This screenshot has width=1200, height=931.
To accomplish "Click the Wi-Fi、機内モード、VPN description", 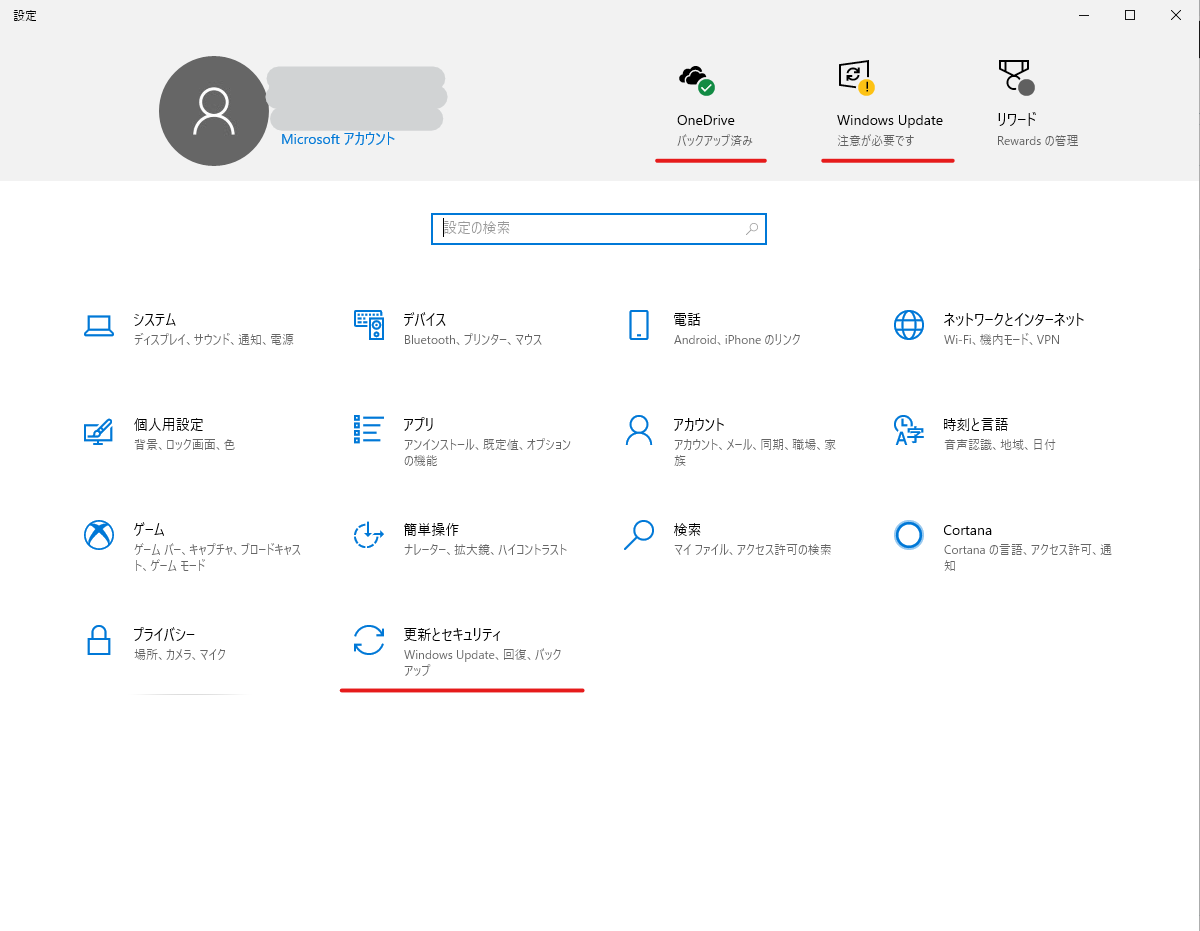I will coord(1002,340).
